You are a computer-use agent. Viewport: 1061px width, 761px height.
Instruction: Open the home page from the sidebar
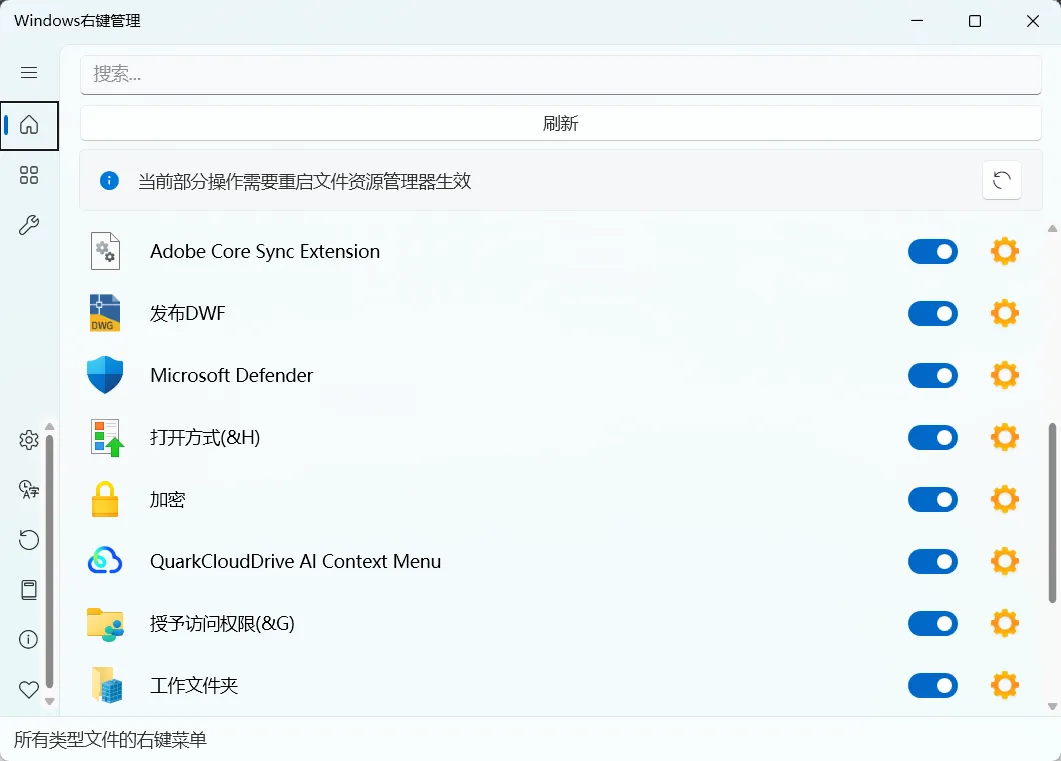(29, 125)
